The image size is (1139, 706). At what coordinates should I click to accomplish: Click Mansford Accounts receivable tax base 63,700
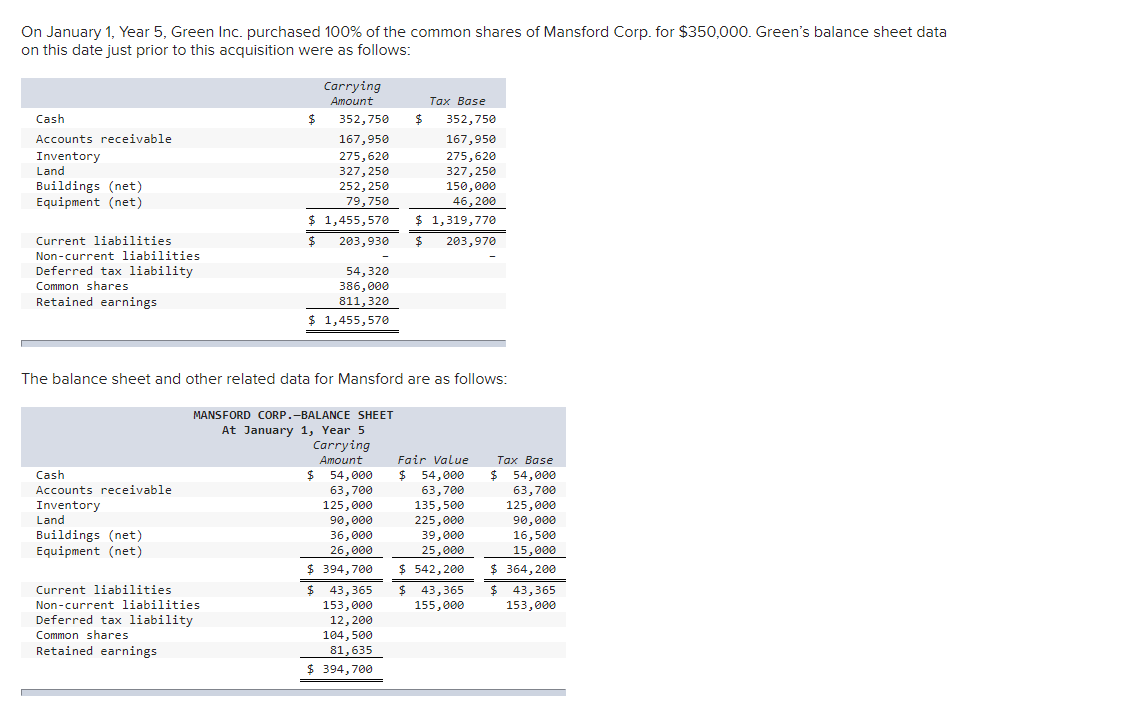click(x=534, y=490)
